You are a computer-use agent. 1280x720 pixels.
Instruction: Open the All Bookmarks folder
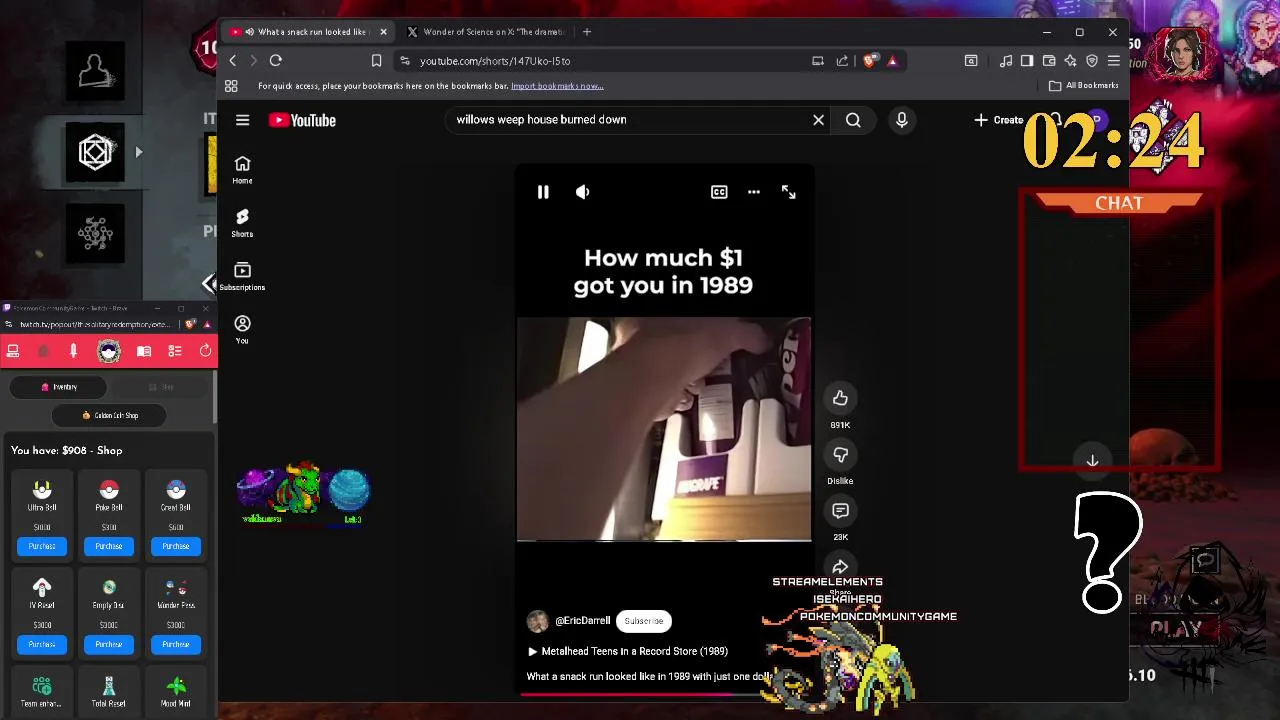click(1084, 86)
